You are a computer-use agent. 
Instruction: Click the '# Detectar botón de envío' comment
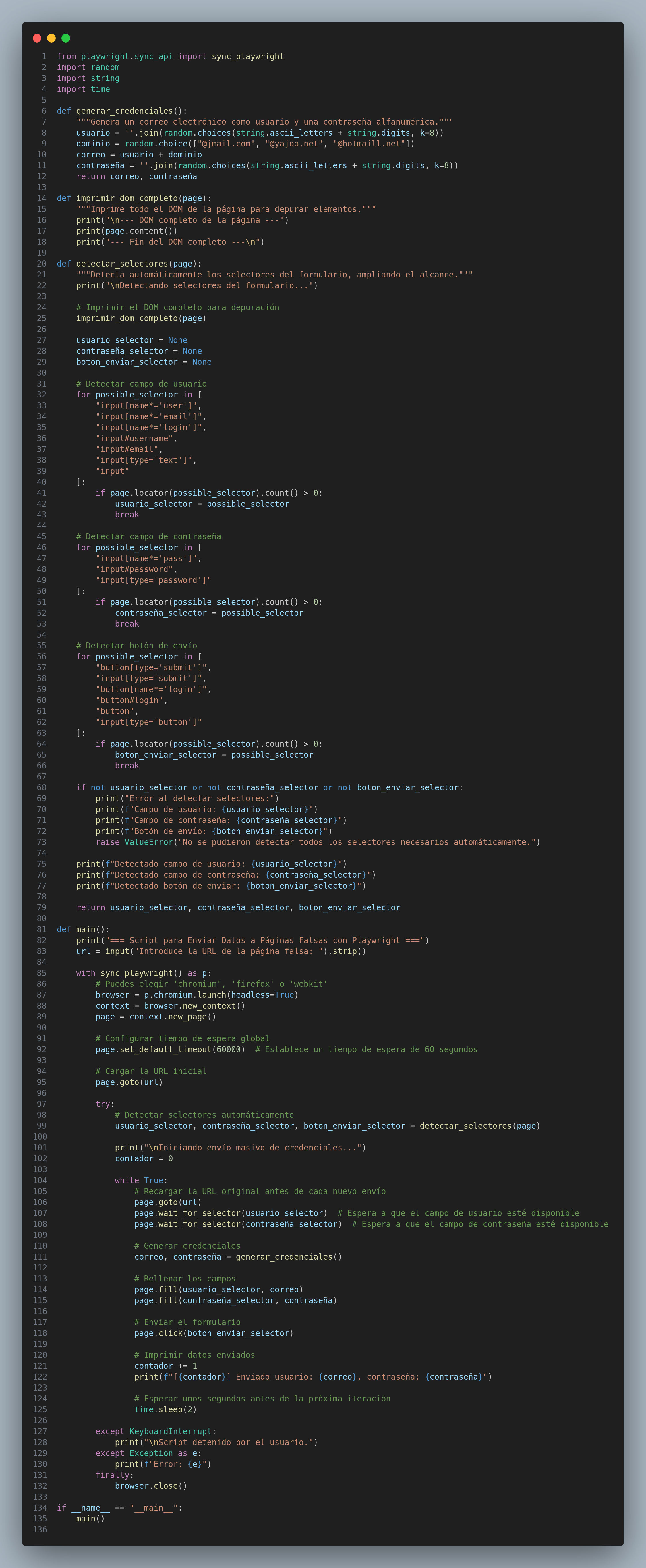click(136, 646)
